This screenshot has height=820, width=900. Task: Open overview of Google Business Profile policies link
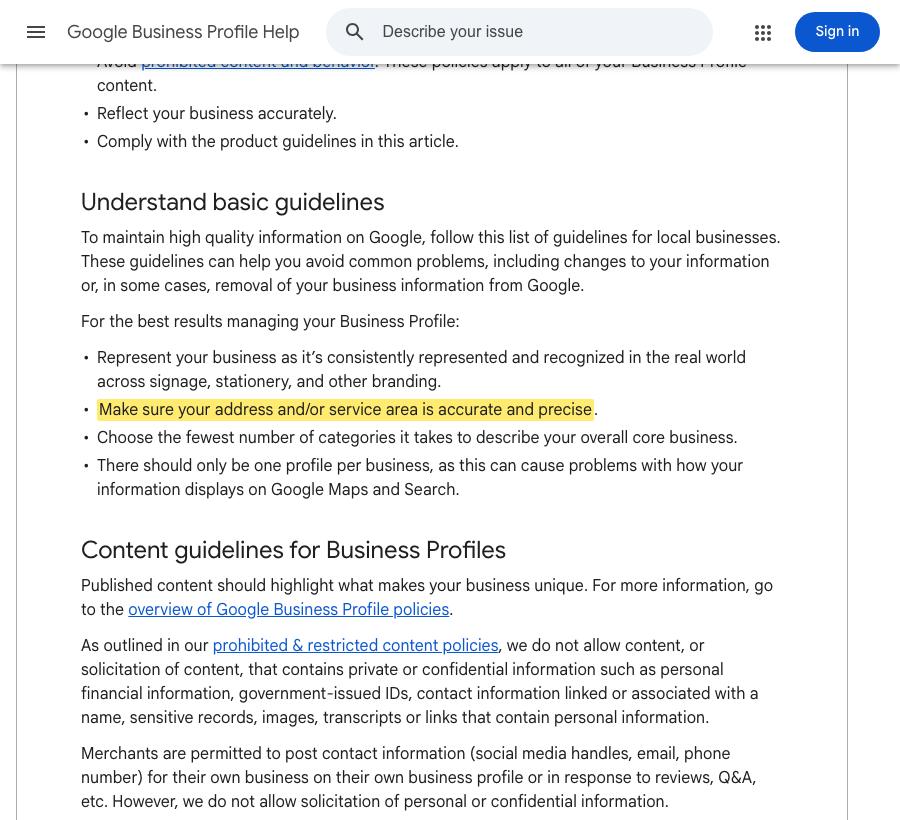[288, 609]
